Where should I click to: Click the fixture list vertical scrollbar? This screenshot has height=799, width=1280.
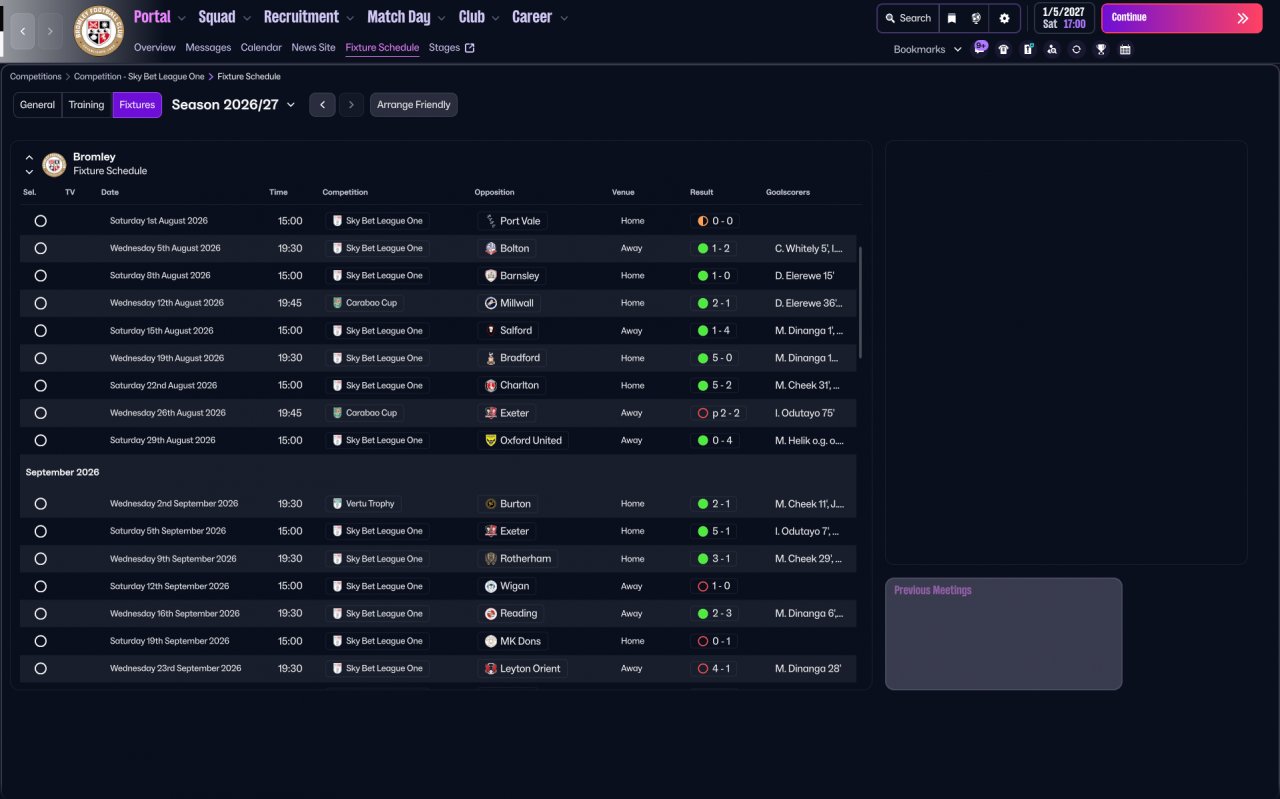pos(860,303)
